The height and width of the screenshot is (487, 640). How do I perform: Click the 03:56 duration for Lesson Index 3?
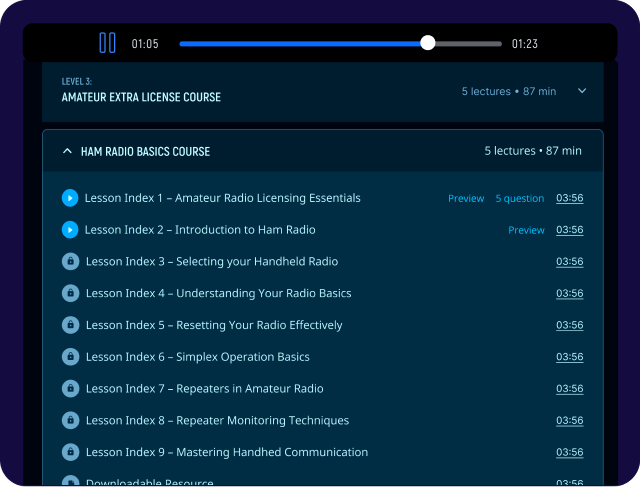point(569,261)
